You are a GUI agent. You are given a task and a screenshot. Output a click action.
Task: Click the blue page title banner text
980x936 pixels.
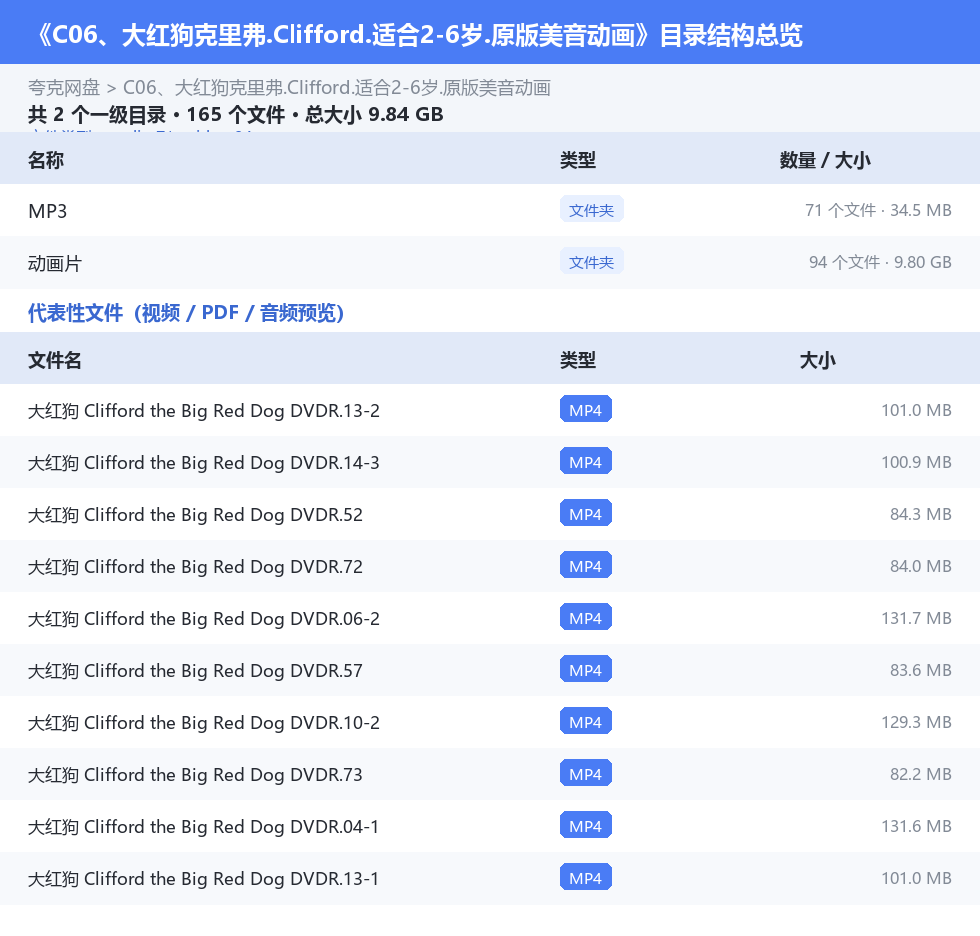pos(418,34)
